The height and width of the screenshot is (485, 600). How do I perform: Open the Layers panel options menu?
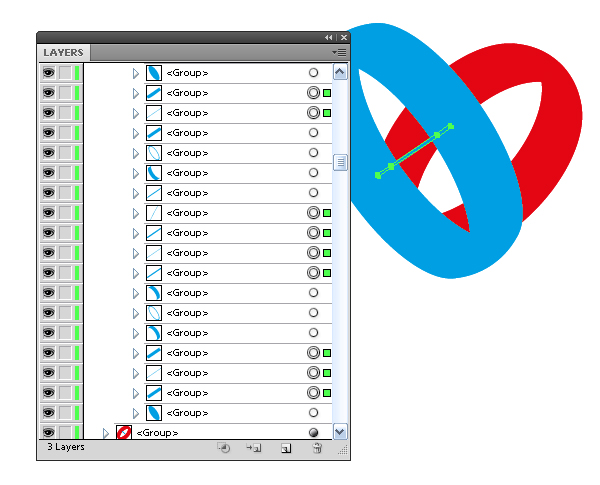coord(339,52)
